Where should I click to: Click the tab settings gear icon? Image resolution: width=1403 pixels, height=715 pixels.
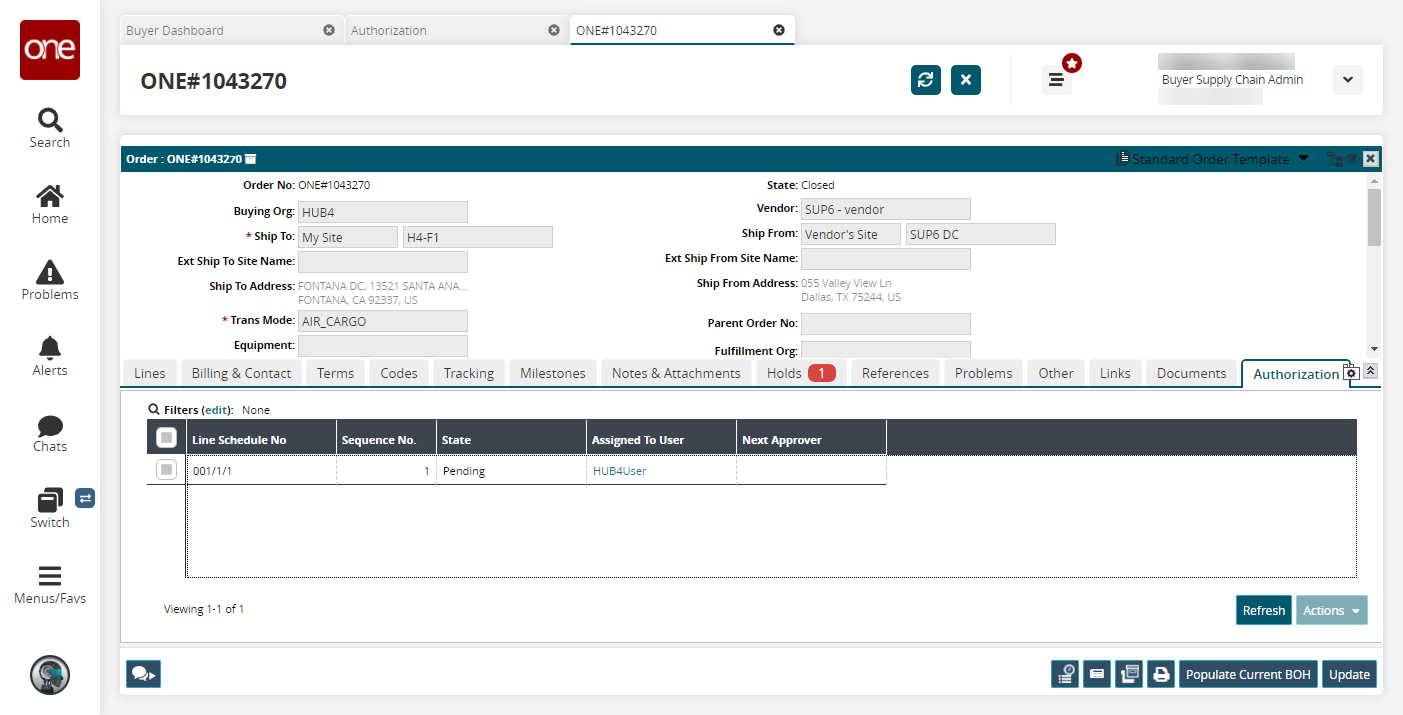[1351, 372]
